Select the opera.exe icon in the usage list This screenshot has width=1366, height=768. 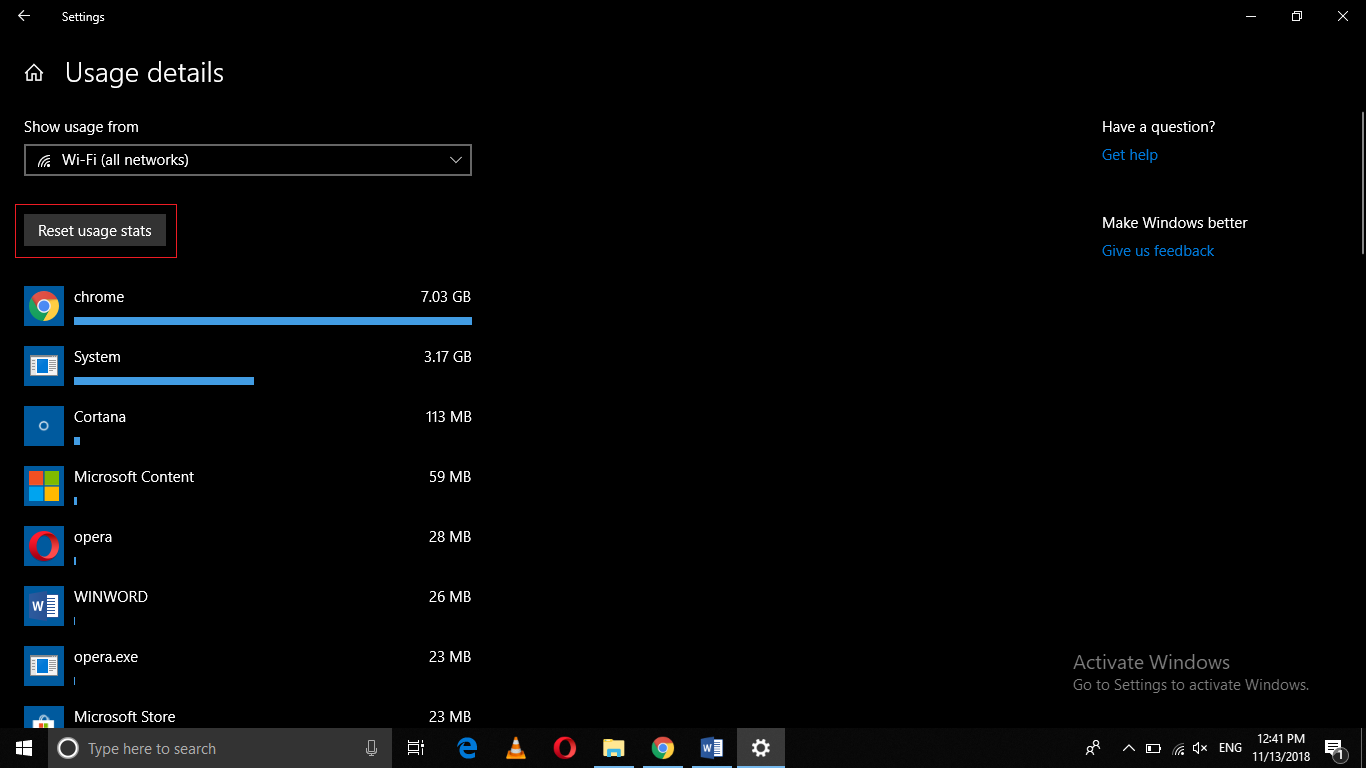point(44,666)
